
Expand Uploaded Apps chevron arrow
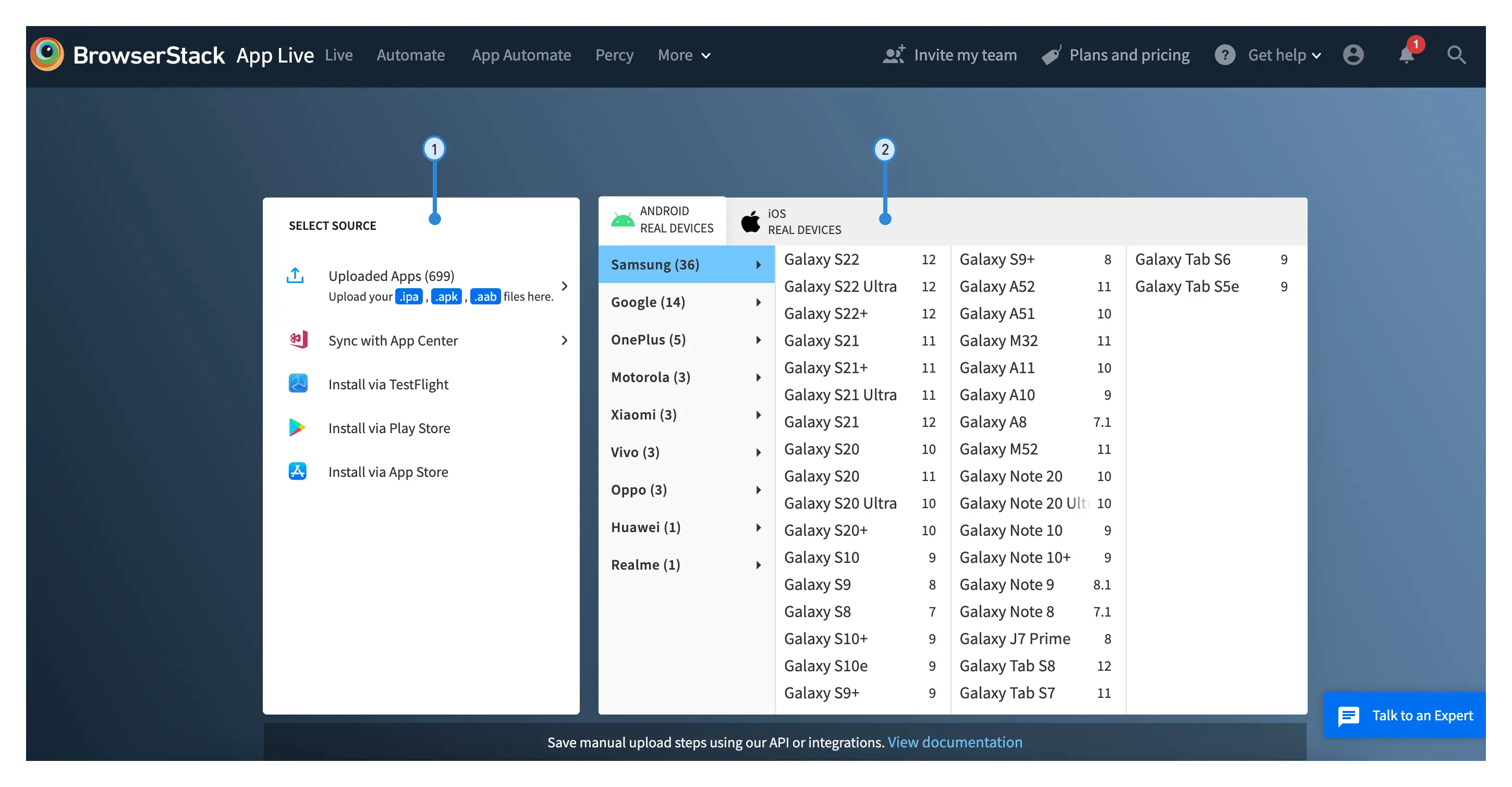(x=564, y=286)
